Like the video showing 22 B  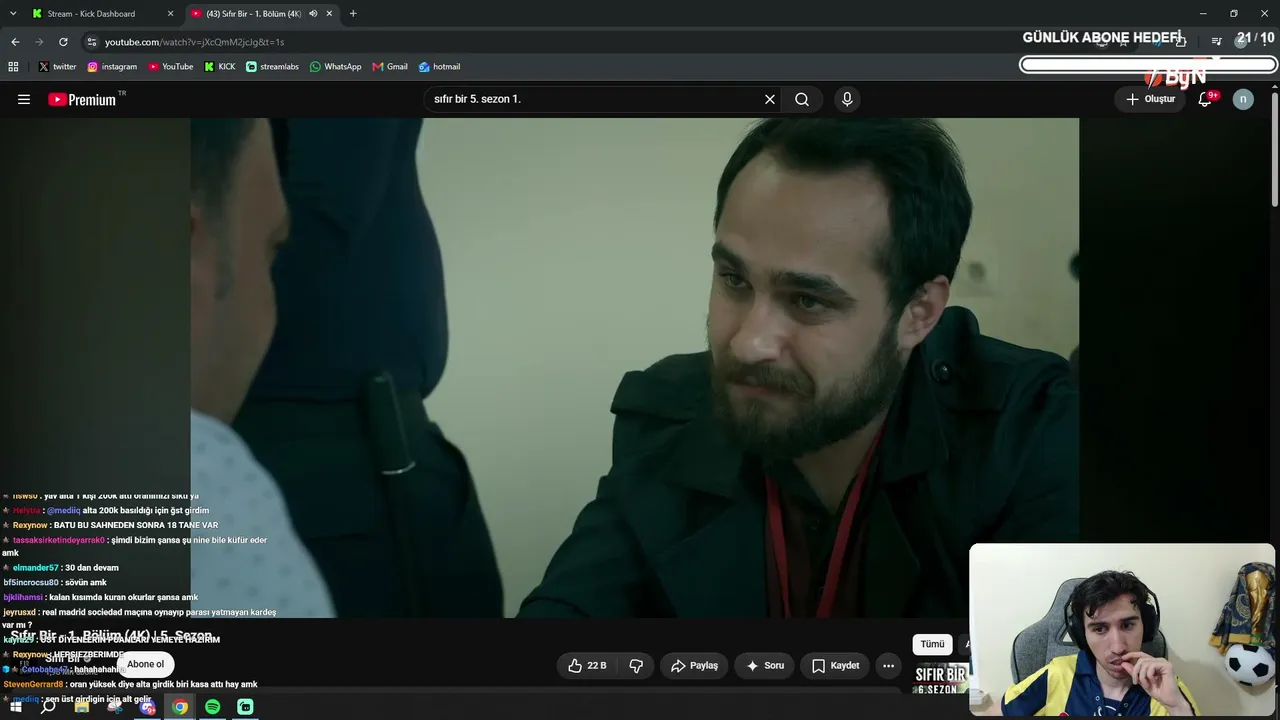pos(588,665)
